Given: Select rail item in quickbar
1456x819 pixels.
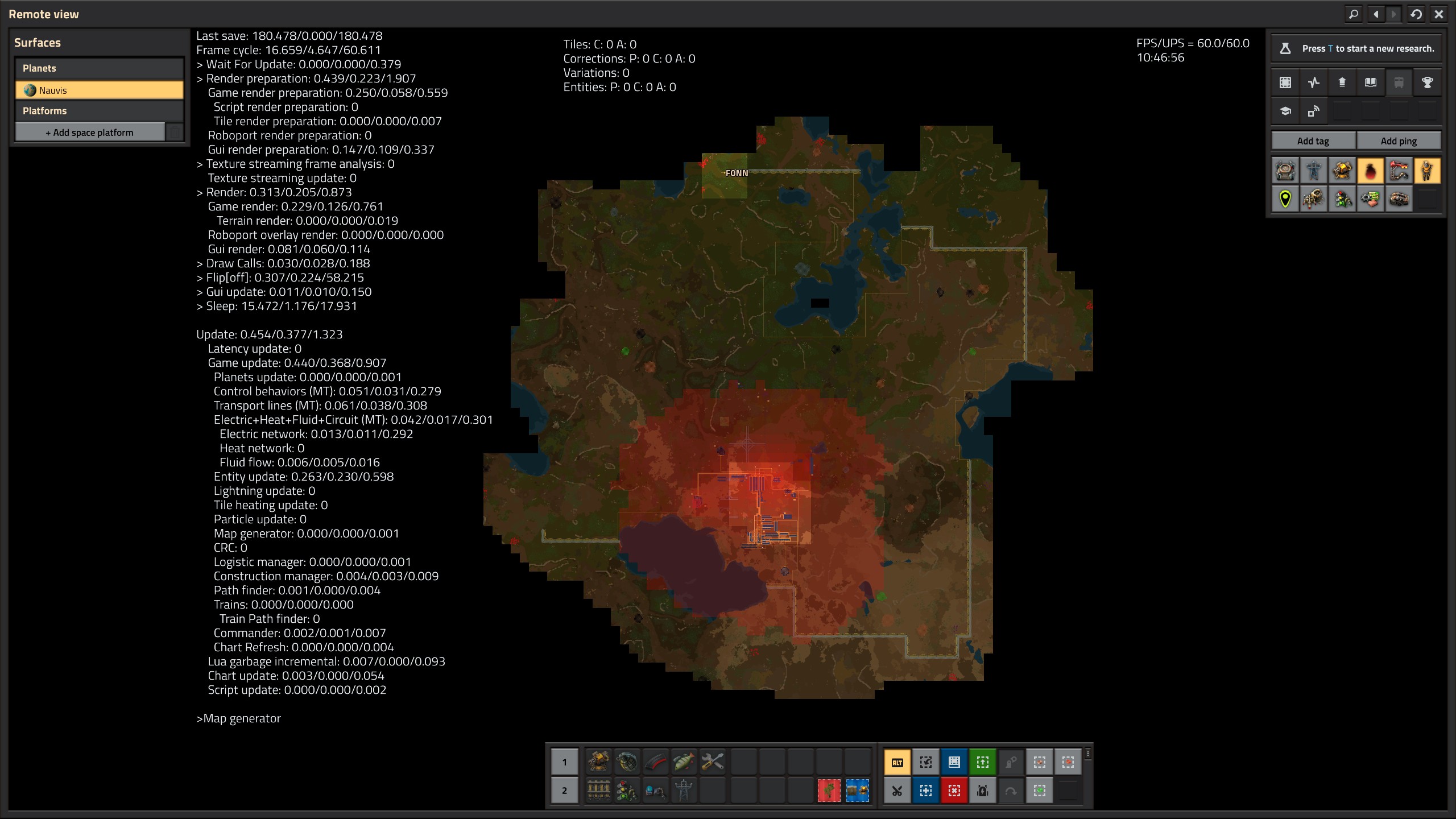Looking at the screenshot, I should pyautogui.click(x=598, y=789).
